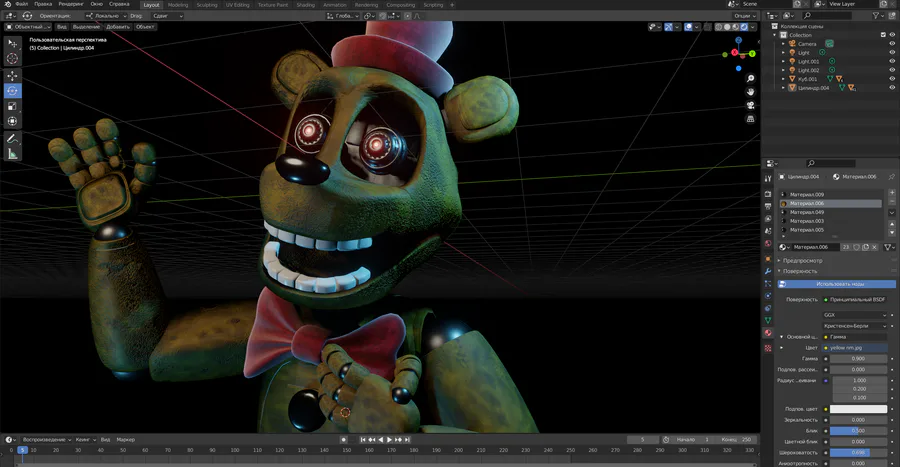Click the yellow nm.jpg color texture field

pyautogui.click(x=855, y=348)
